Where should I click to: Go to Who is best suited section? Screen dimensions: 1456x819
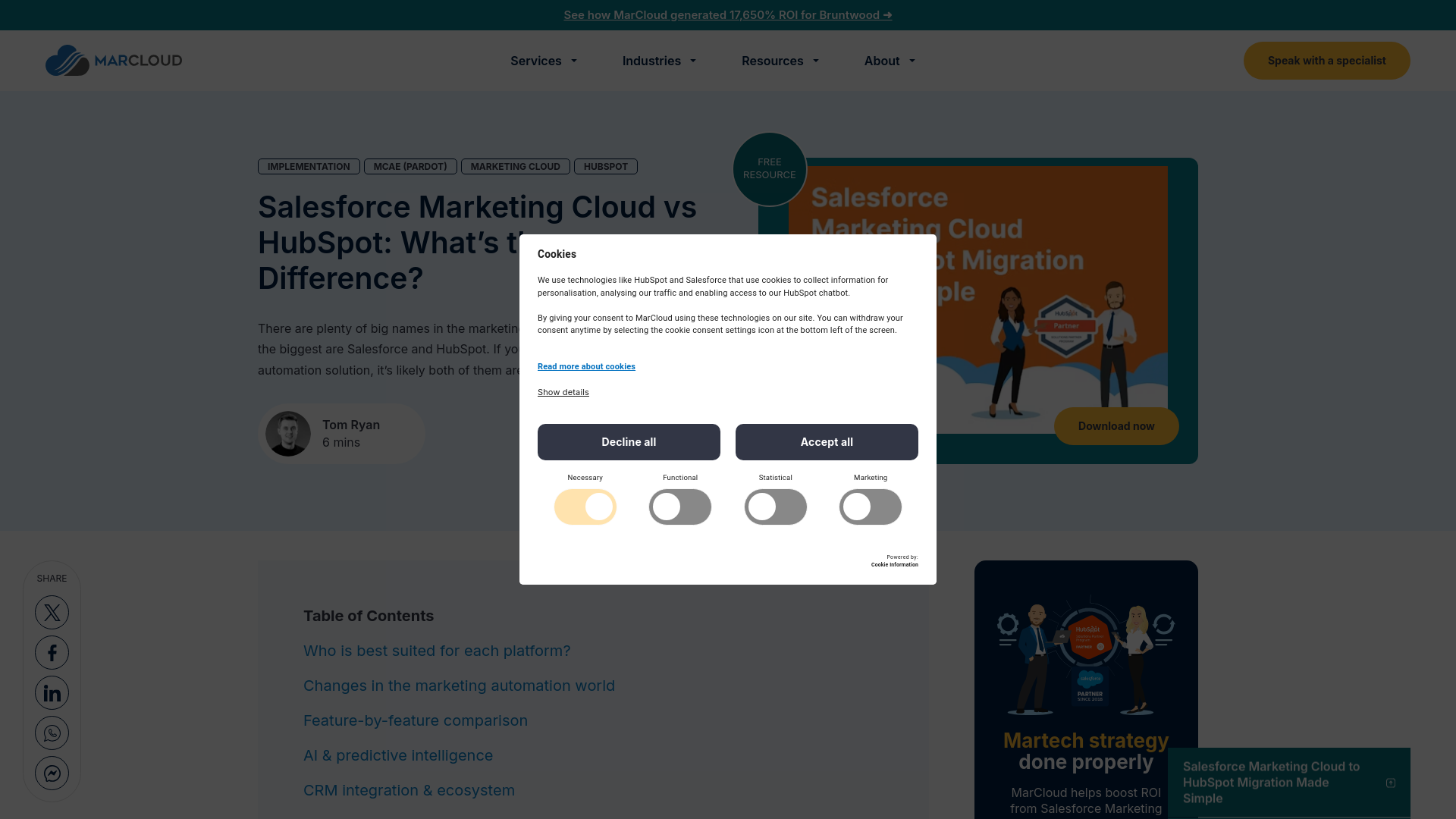(437, 651)
